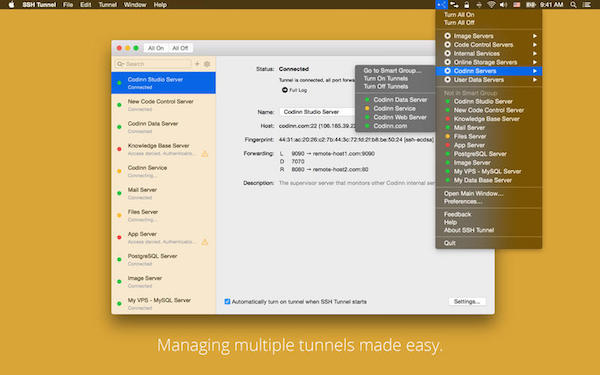
Task: Click the volume icon in the menu bar
Action: coord(504,5)
